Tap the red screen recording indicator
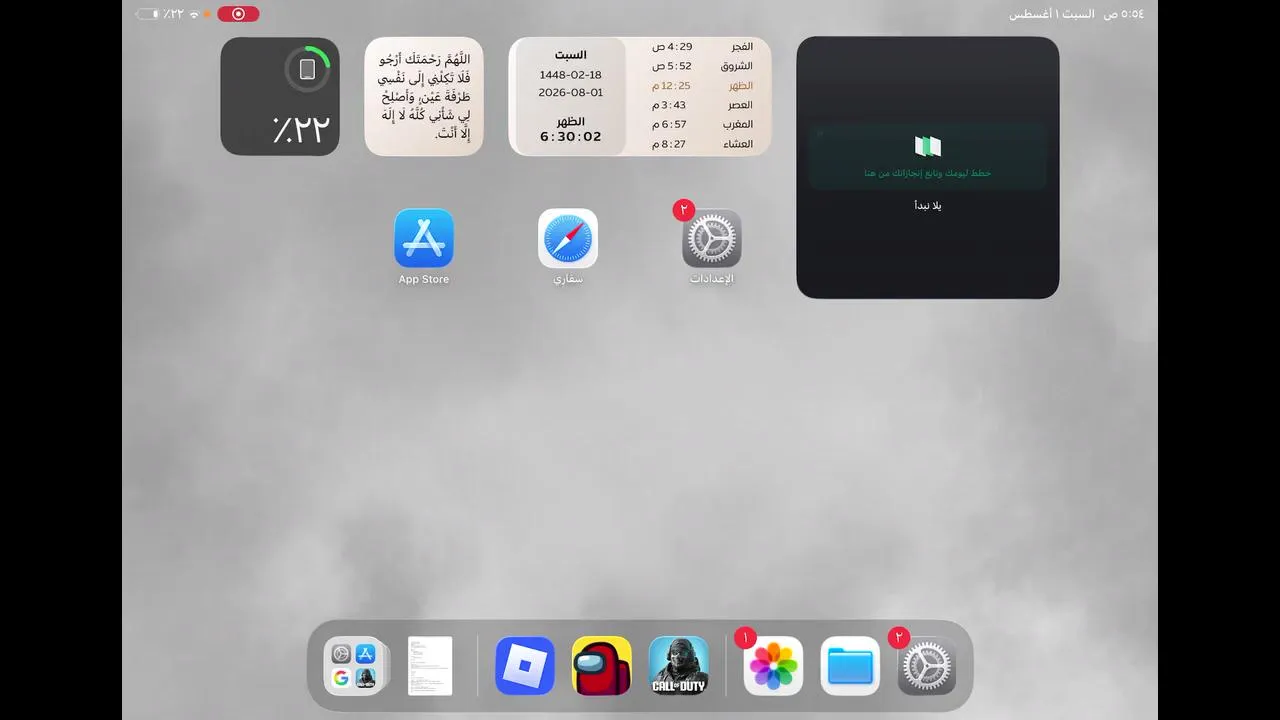This screenshot has width=1280, height=720. 238,14
